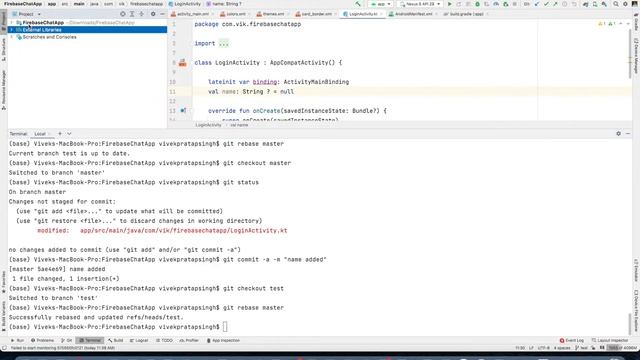This screenshot has width=640, height=360.
Task: Open the Run tool window
Action: point(18,340)
